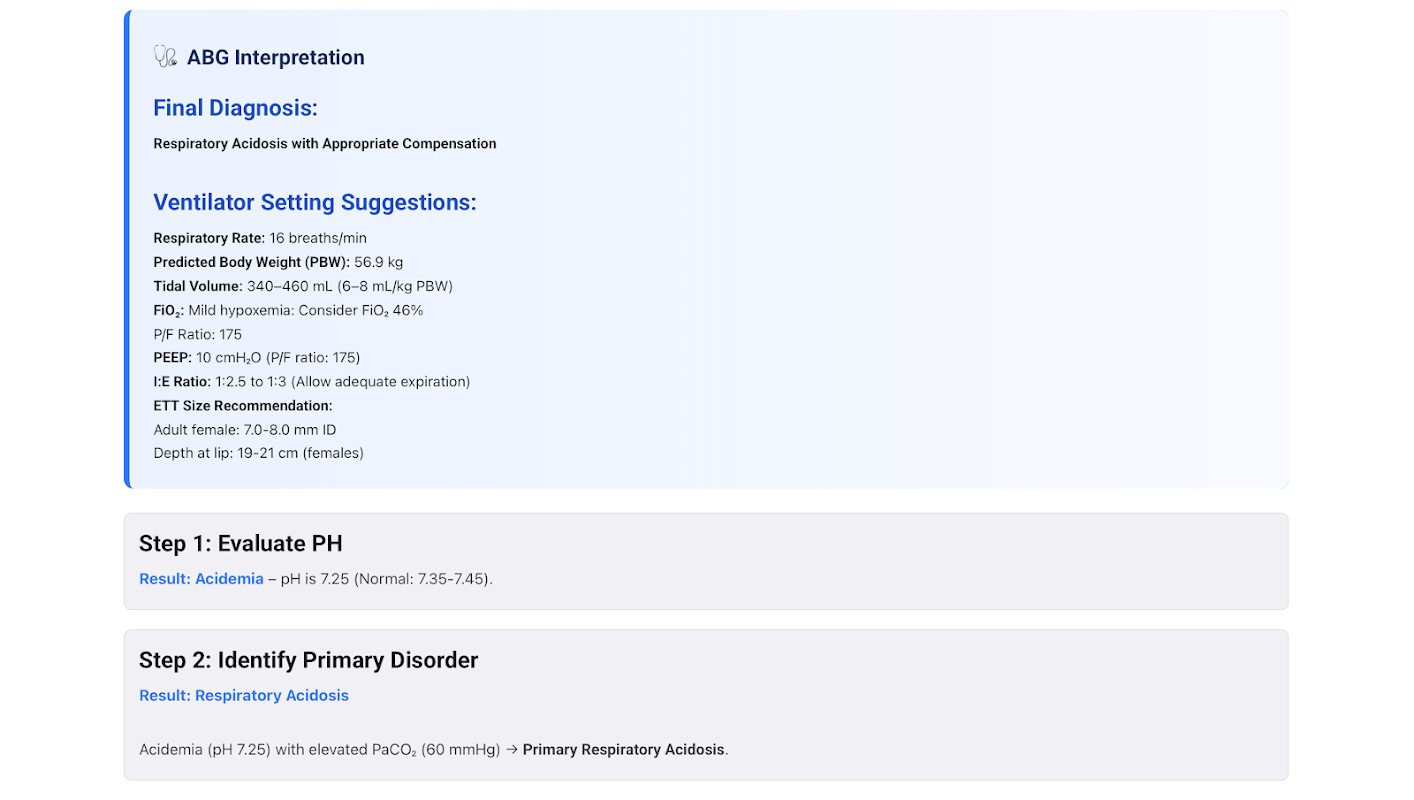Click the PEEP 10 cmH₂O line
Viewport: 1414px width, 800px height.
click(x=257, y=358)
